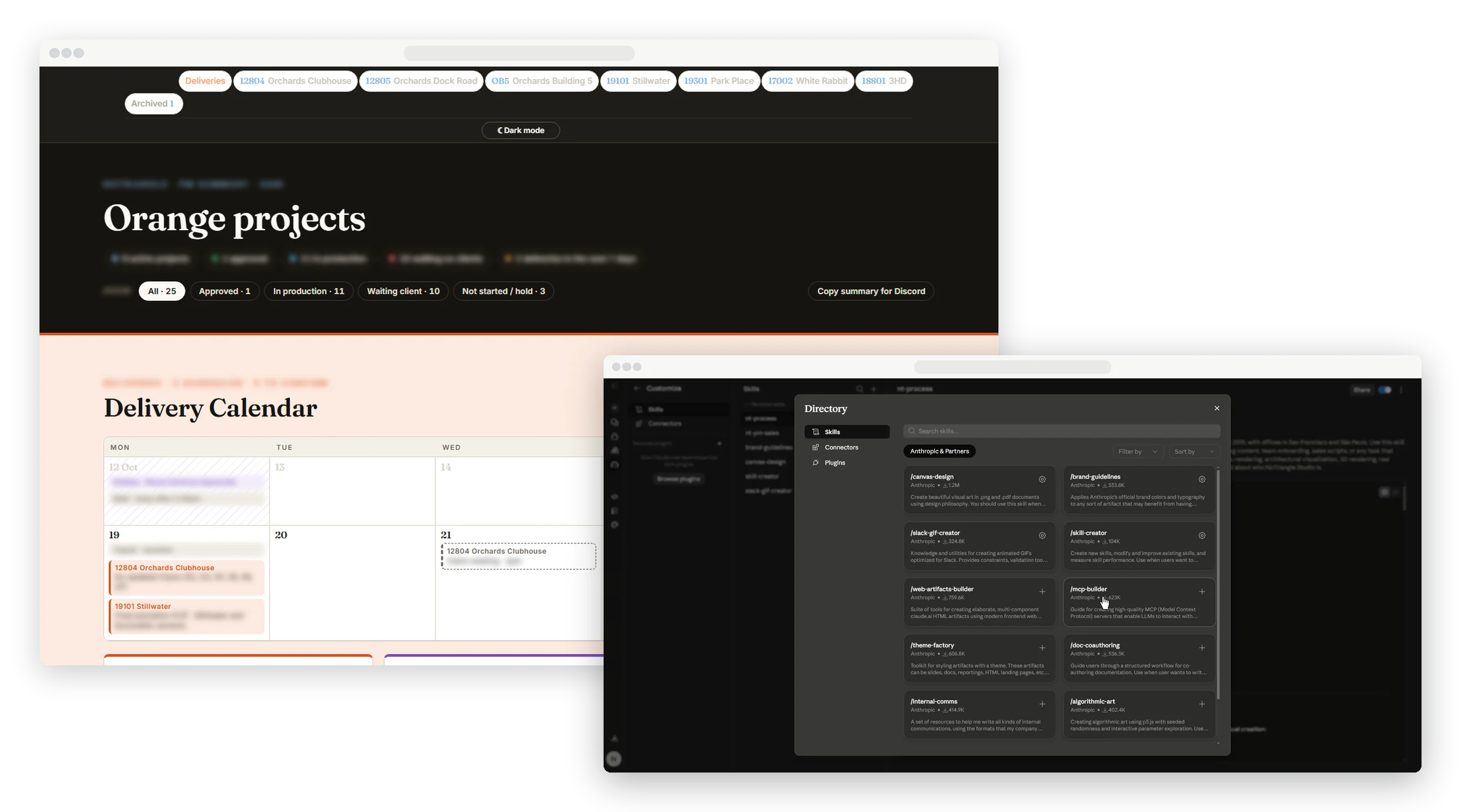1461x812 pixels.
Task: Click the gear icon on /skill-creator card
Action: pos(1202,535)
